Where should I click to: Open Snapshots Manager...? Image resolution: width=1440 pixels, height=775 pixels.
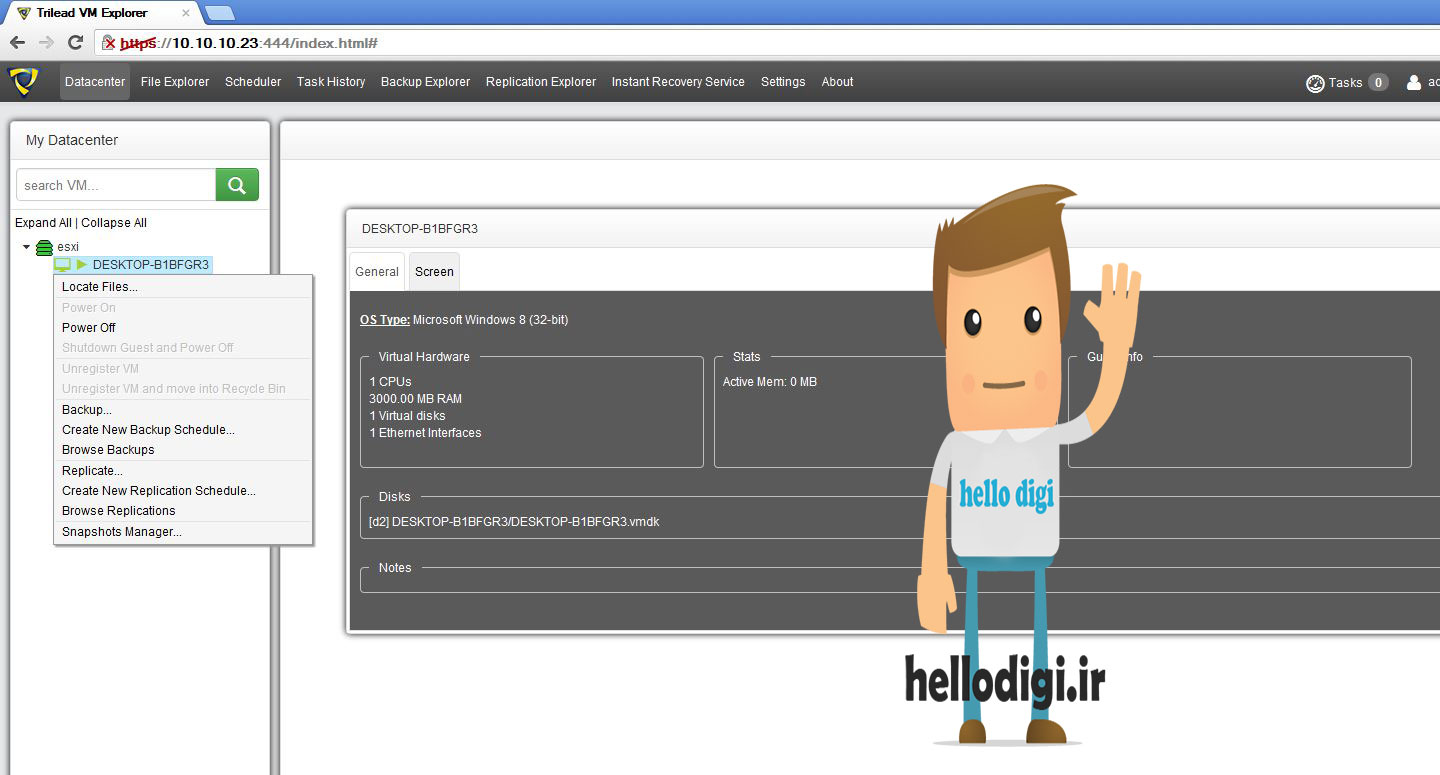(x=183, y=532)
